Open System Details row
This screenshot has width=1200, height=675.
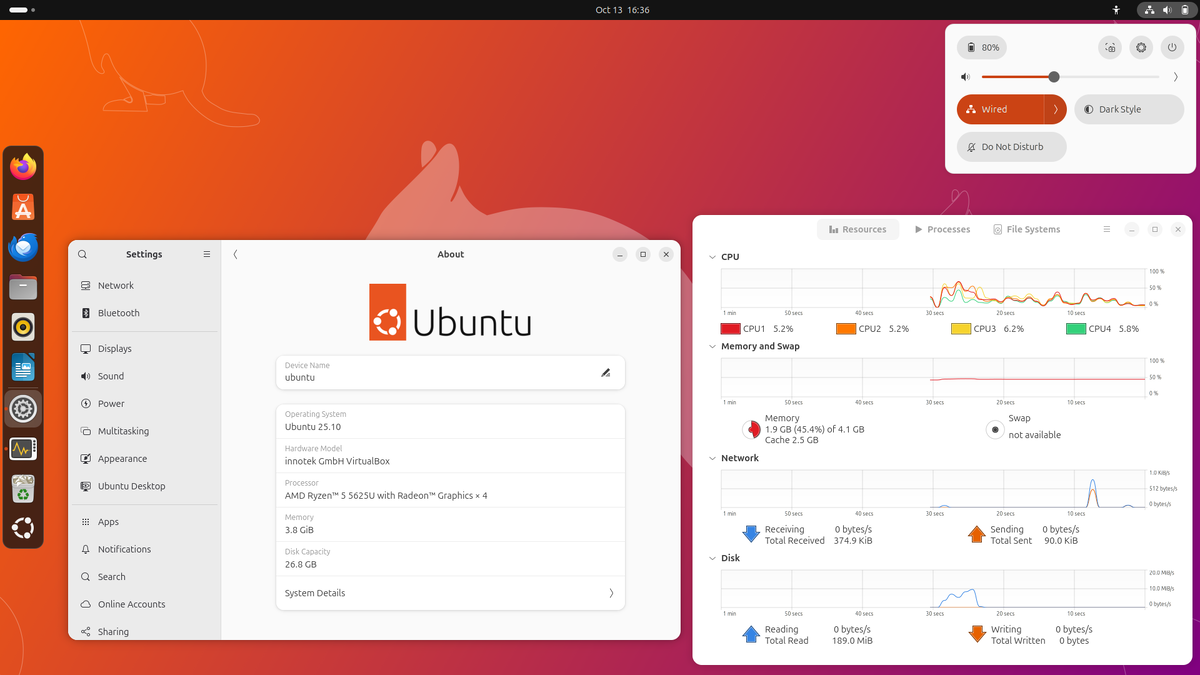click(x=450, y=593)
